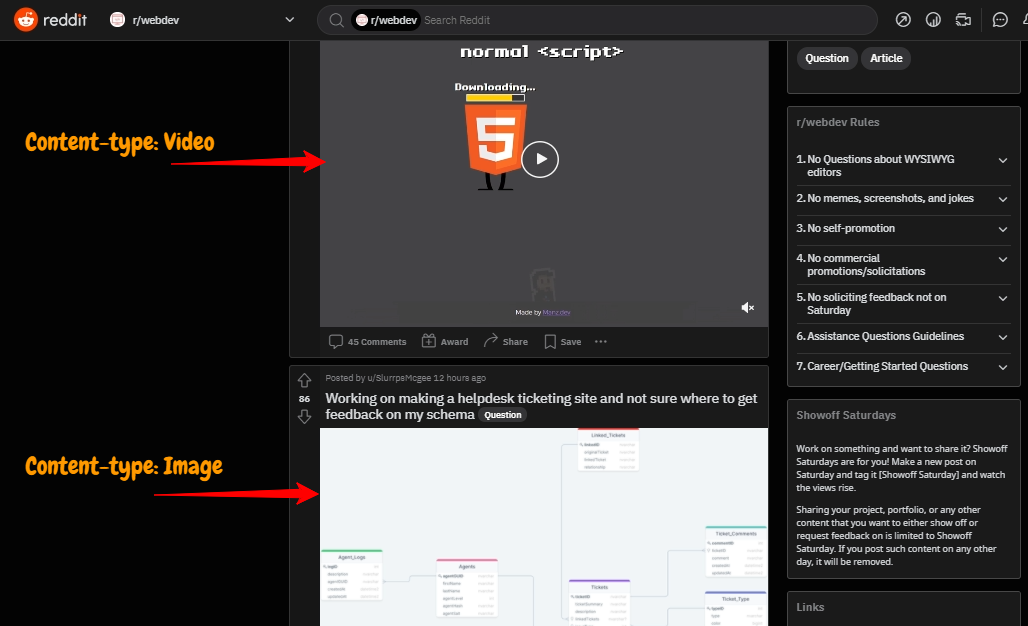Image resolution: width=1028 pixels, height=626 pixels.
Task: Click the Reddit notifications bell
Action: click(1024, 20)
